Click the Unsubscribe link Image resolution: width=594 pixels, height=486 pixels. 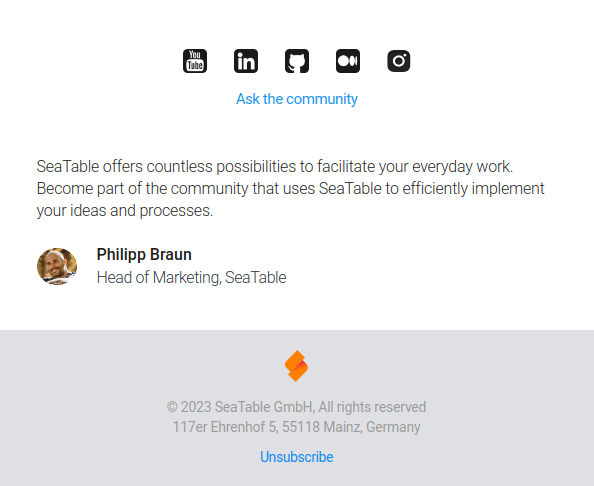[x=297, y=457]
